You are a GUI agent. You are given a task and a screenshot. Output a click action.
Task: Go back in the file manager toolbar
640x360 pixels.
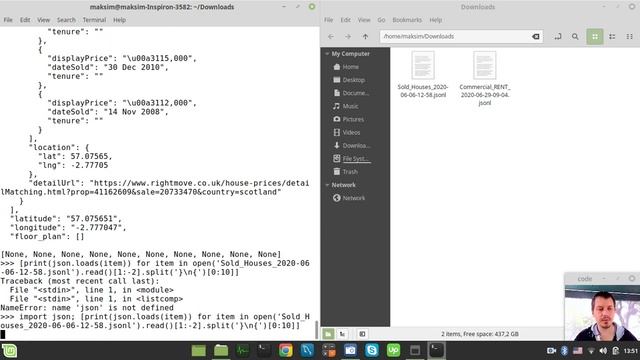click(331, 36)
